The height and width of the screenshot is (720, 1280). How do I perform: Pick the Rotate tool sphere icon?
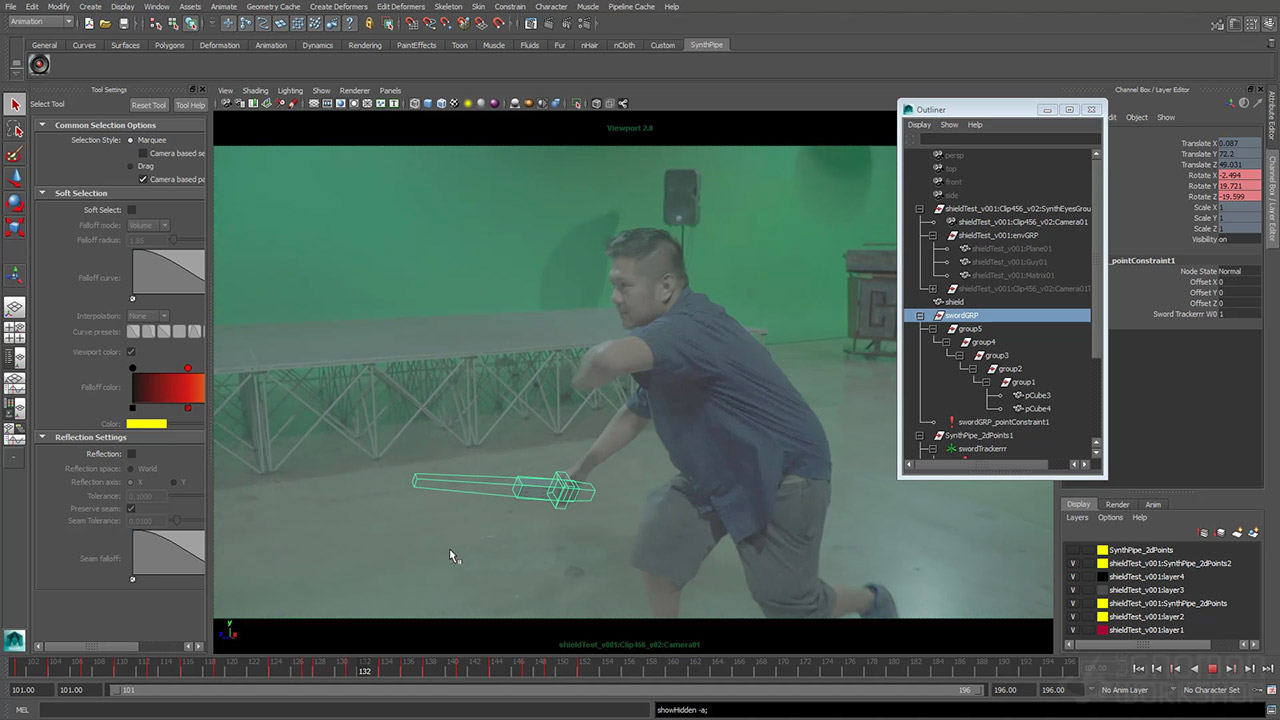(x=15, y=202)
